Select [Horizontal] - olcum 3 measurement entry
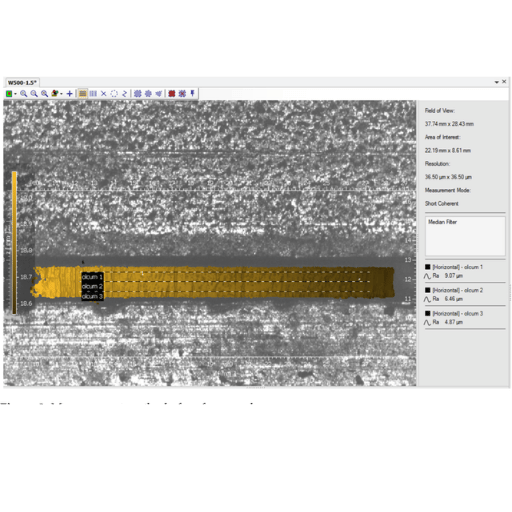Image resolution: width=512 pixels, height=512 pixels. 458,314
